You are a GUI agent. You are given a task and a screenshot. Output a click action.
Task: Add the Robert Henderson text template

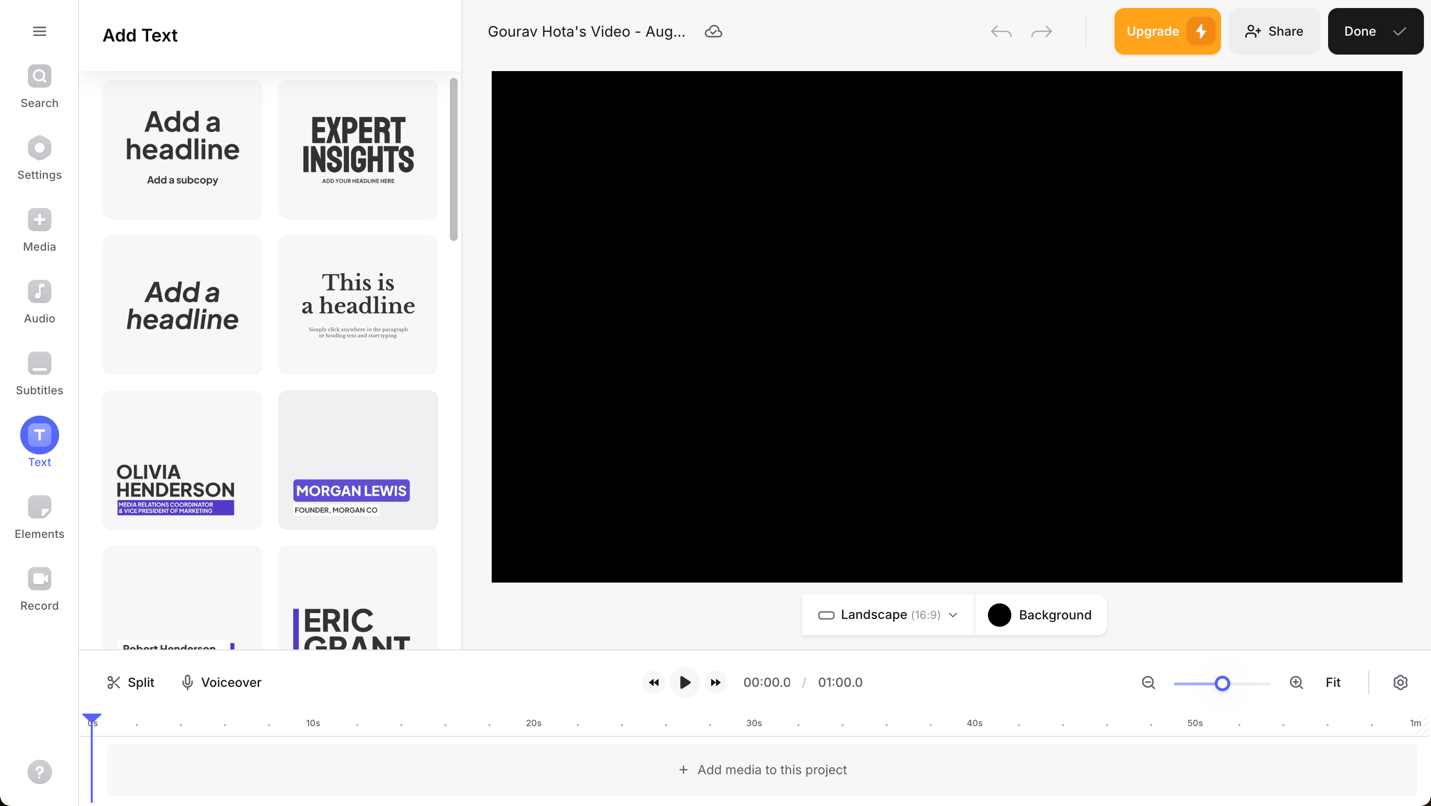click(x=182, y=598)
